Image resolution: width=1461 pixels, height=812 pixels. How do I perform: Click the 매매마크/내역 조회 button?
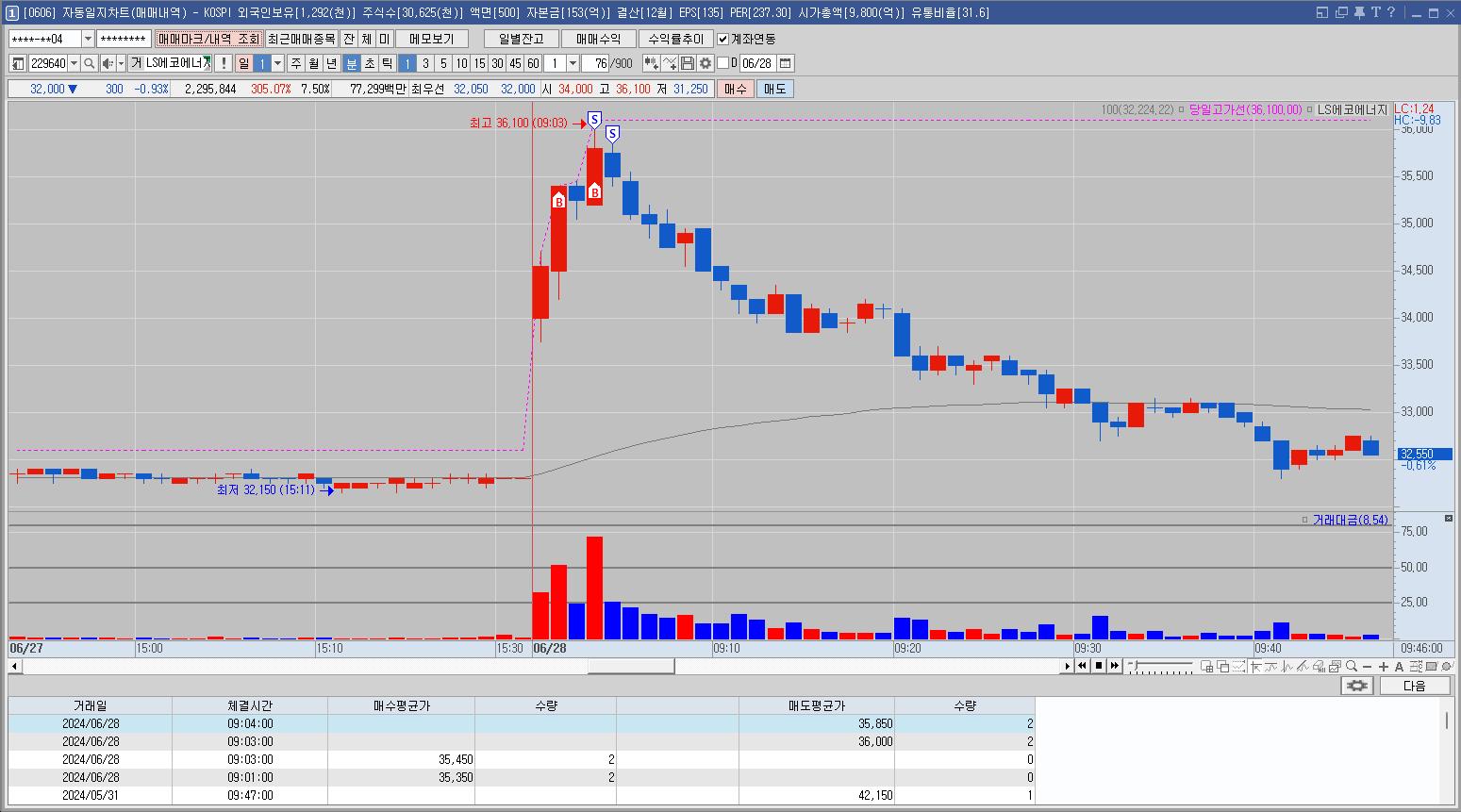pos(208,39)
